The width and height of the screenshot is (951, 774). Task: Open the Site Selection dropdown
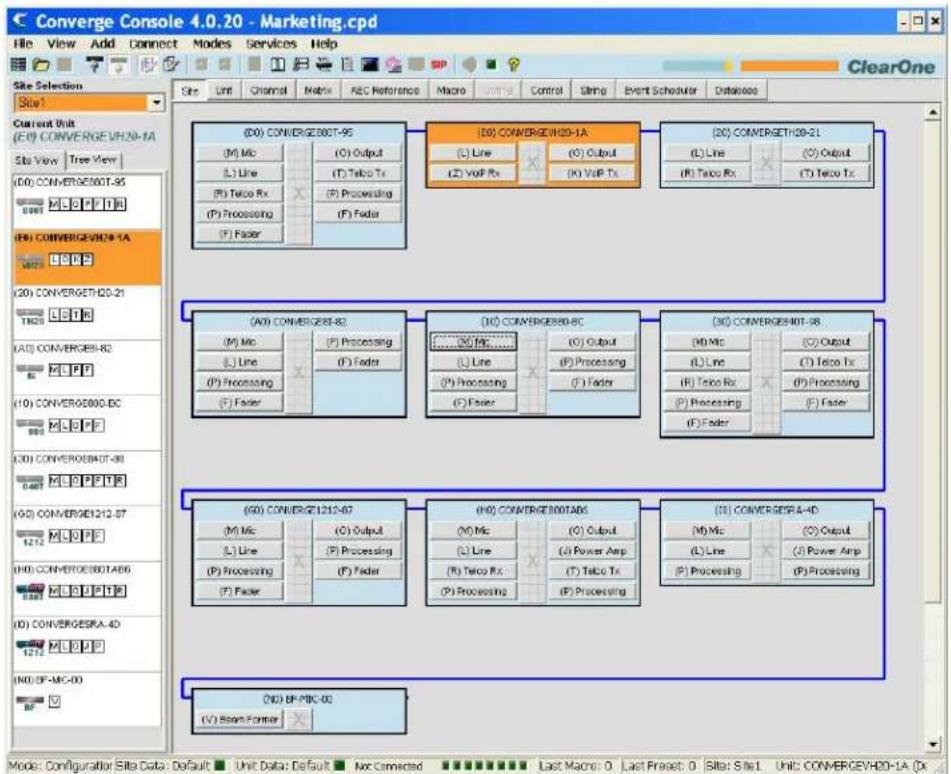click(156, 103)
